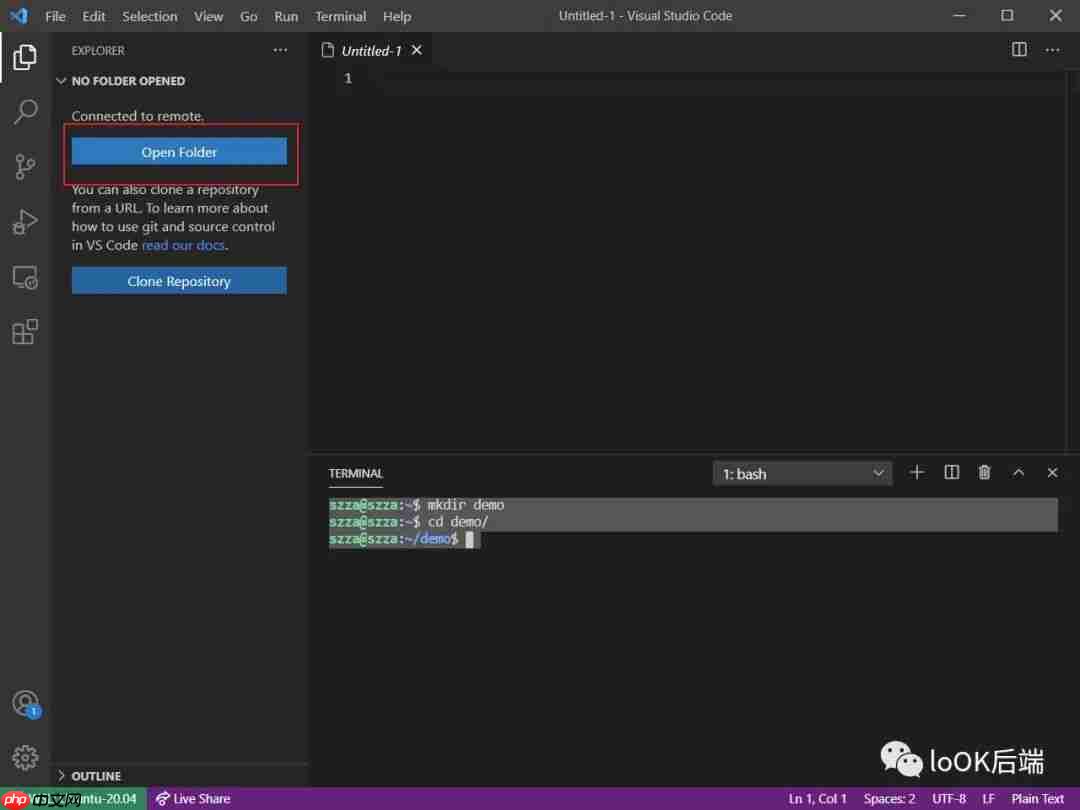Open the Run and Debug view

point(25,222)
